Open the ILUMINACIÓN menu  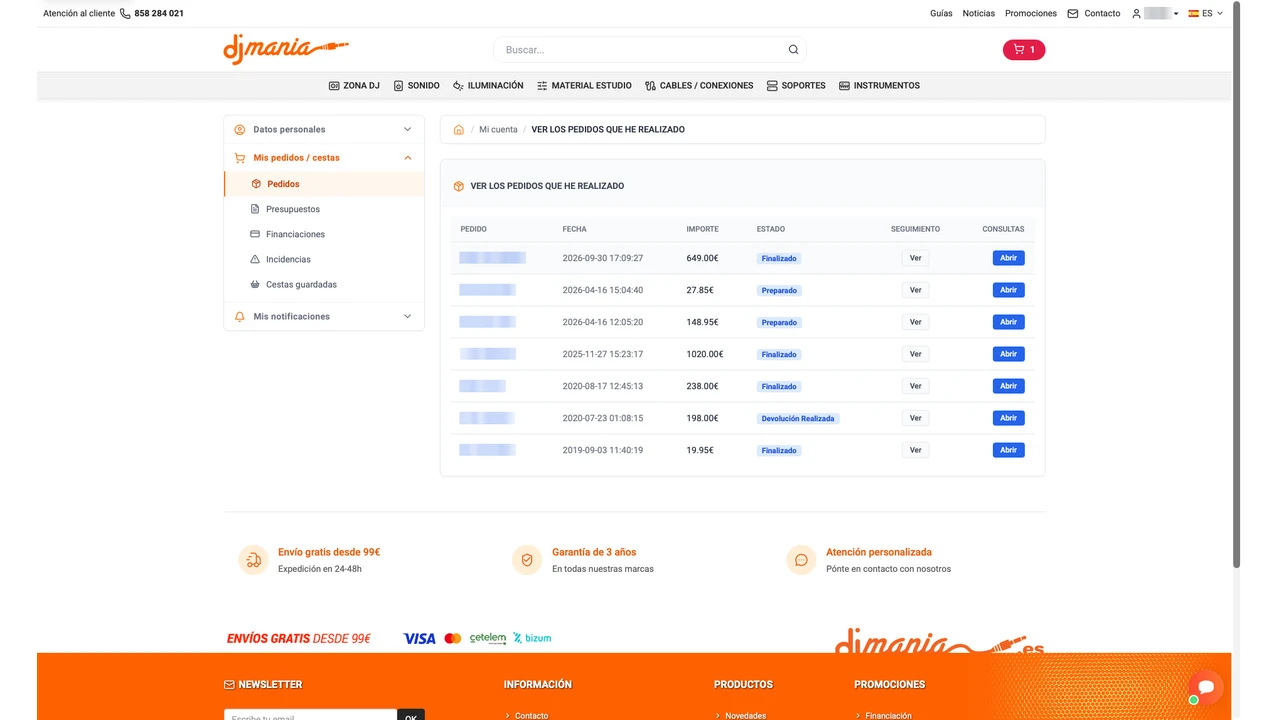coord(488,86)
